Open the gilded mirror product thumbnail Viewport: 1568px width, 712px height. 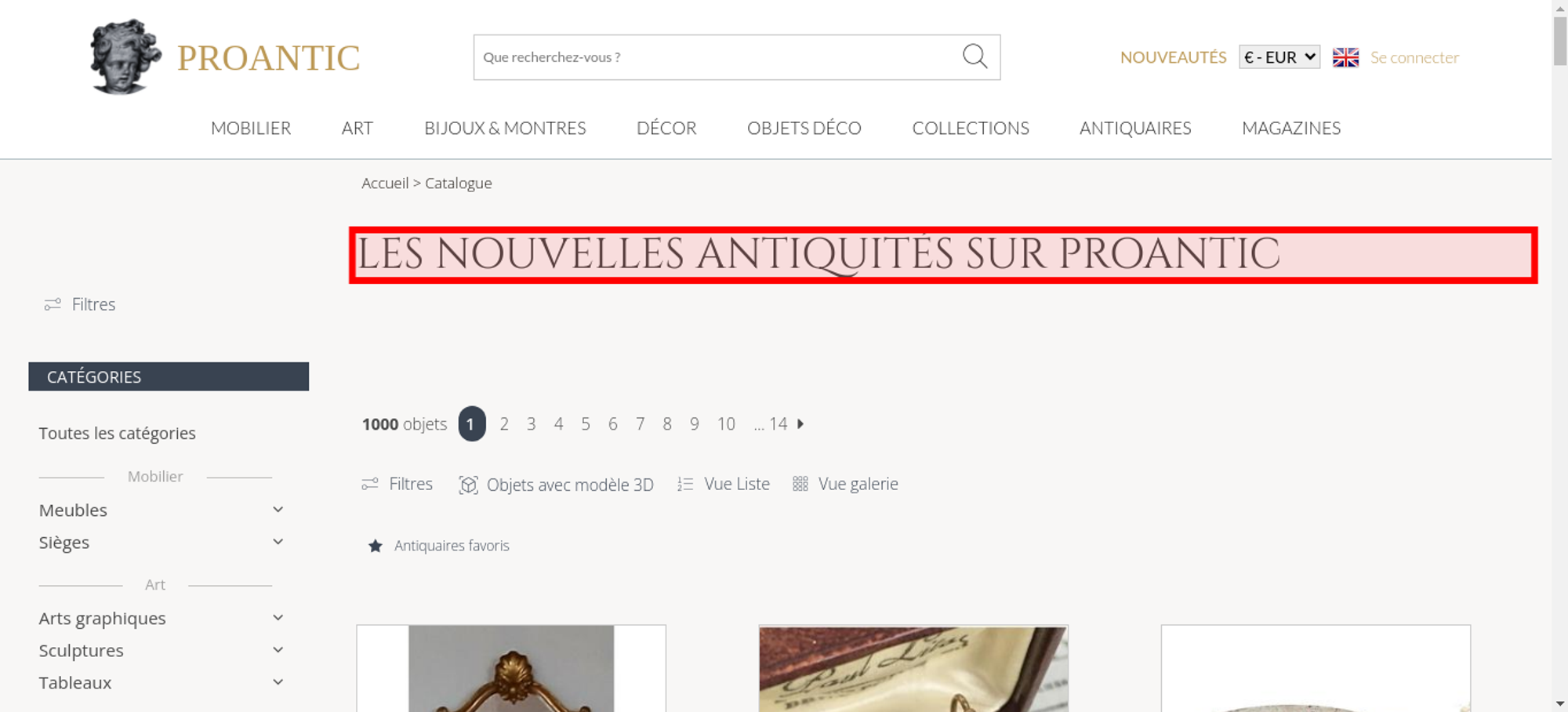pos(511,668)
